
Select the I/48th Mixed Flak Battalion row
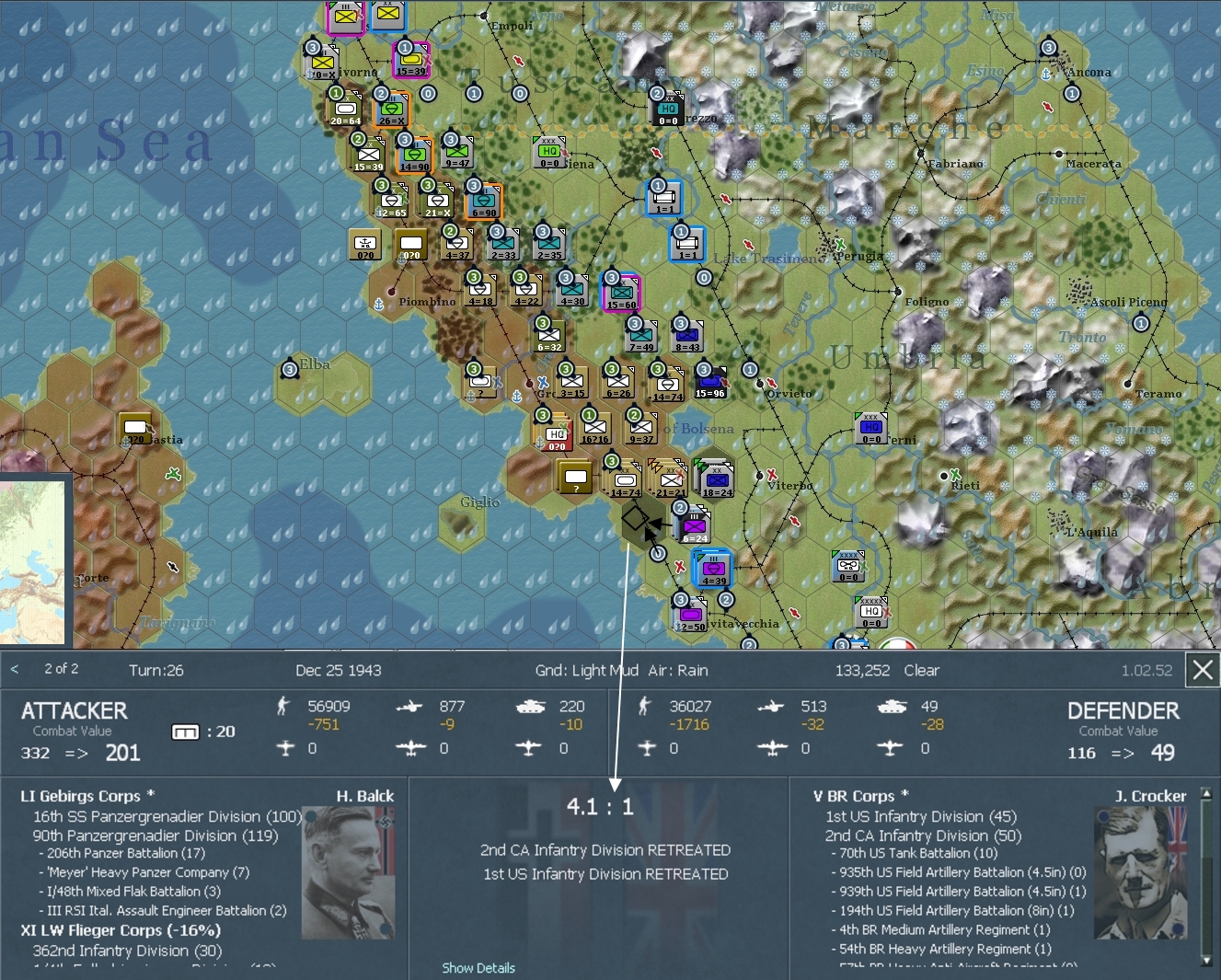(x=129, y=891)
